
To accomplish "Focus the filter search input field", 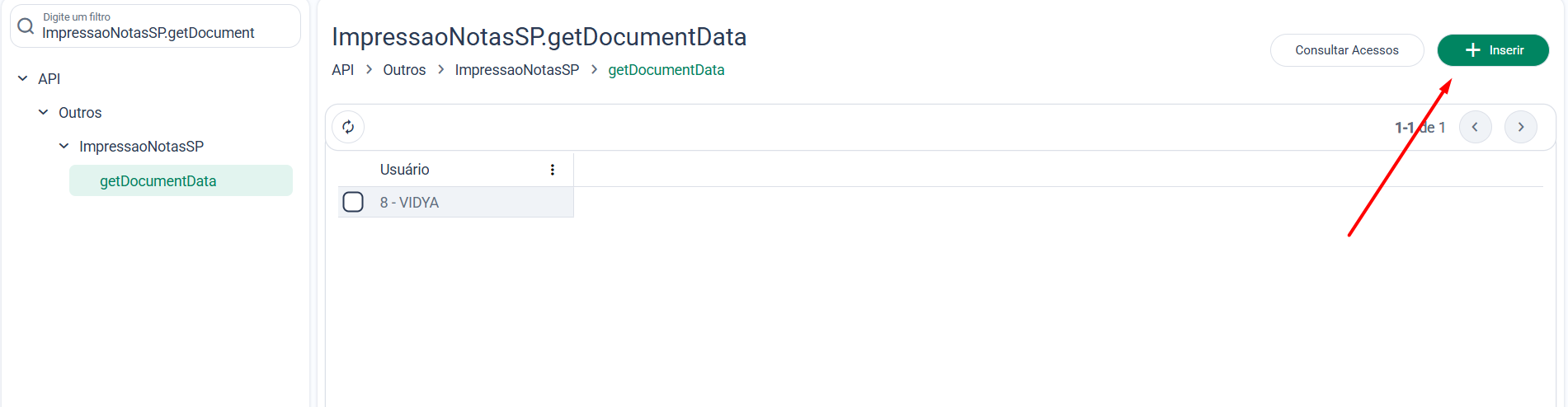I will pyautogui.click(x=155, y=26).
